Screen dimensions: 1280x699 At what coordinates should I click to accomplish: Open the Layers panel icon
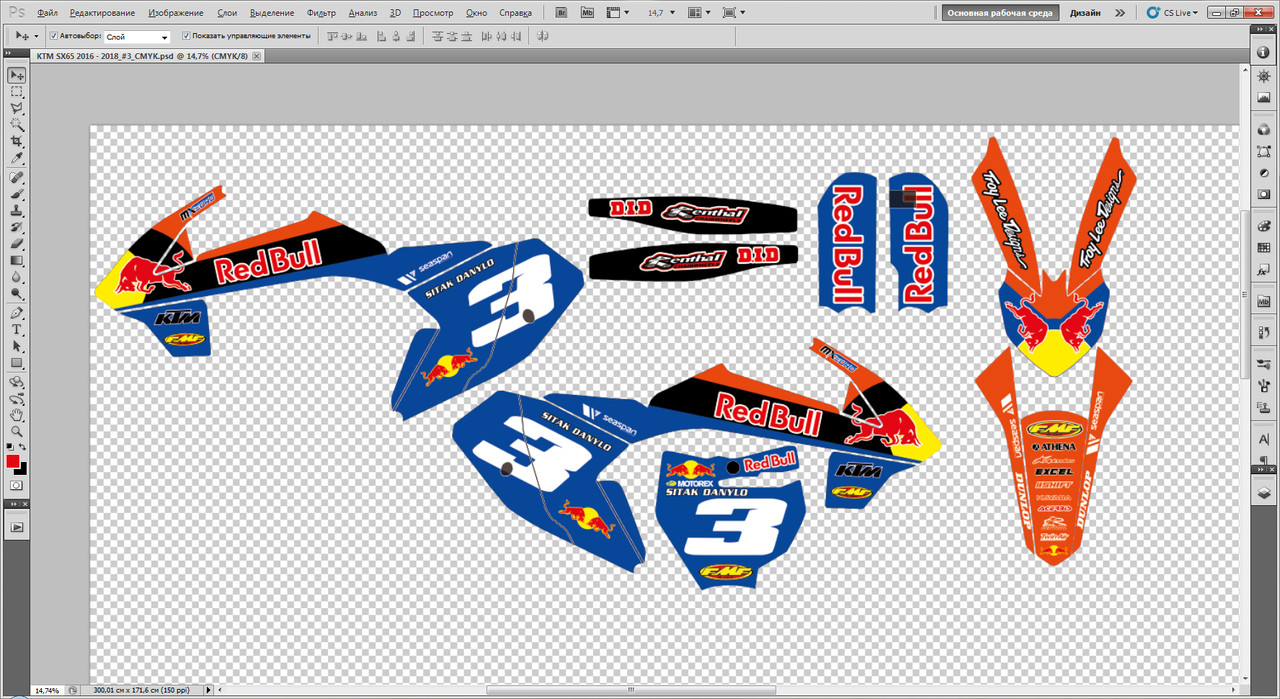tap(1262, 493)
